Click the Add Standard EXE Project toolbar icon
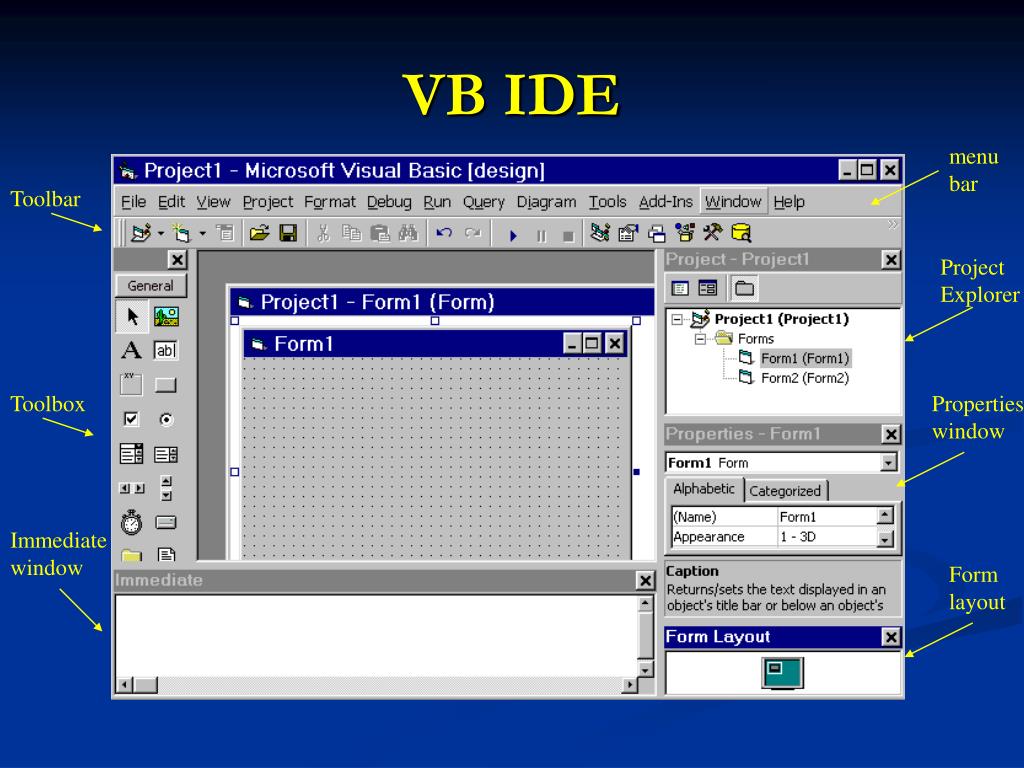 point(140,232)
